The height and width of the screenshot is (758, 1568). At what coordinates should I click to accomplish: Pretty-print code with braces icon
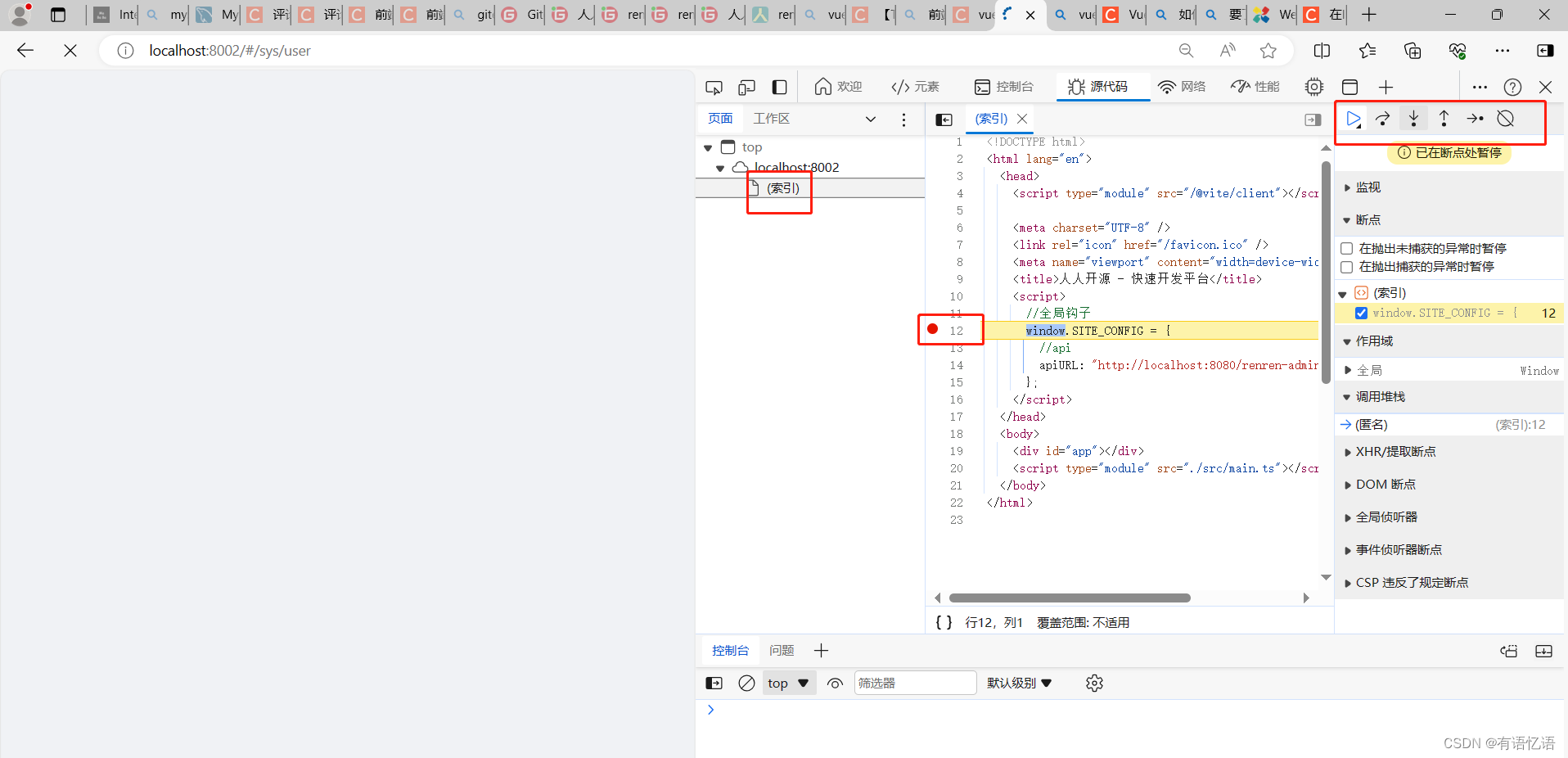point(944,622)
